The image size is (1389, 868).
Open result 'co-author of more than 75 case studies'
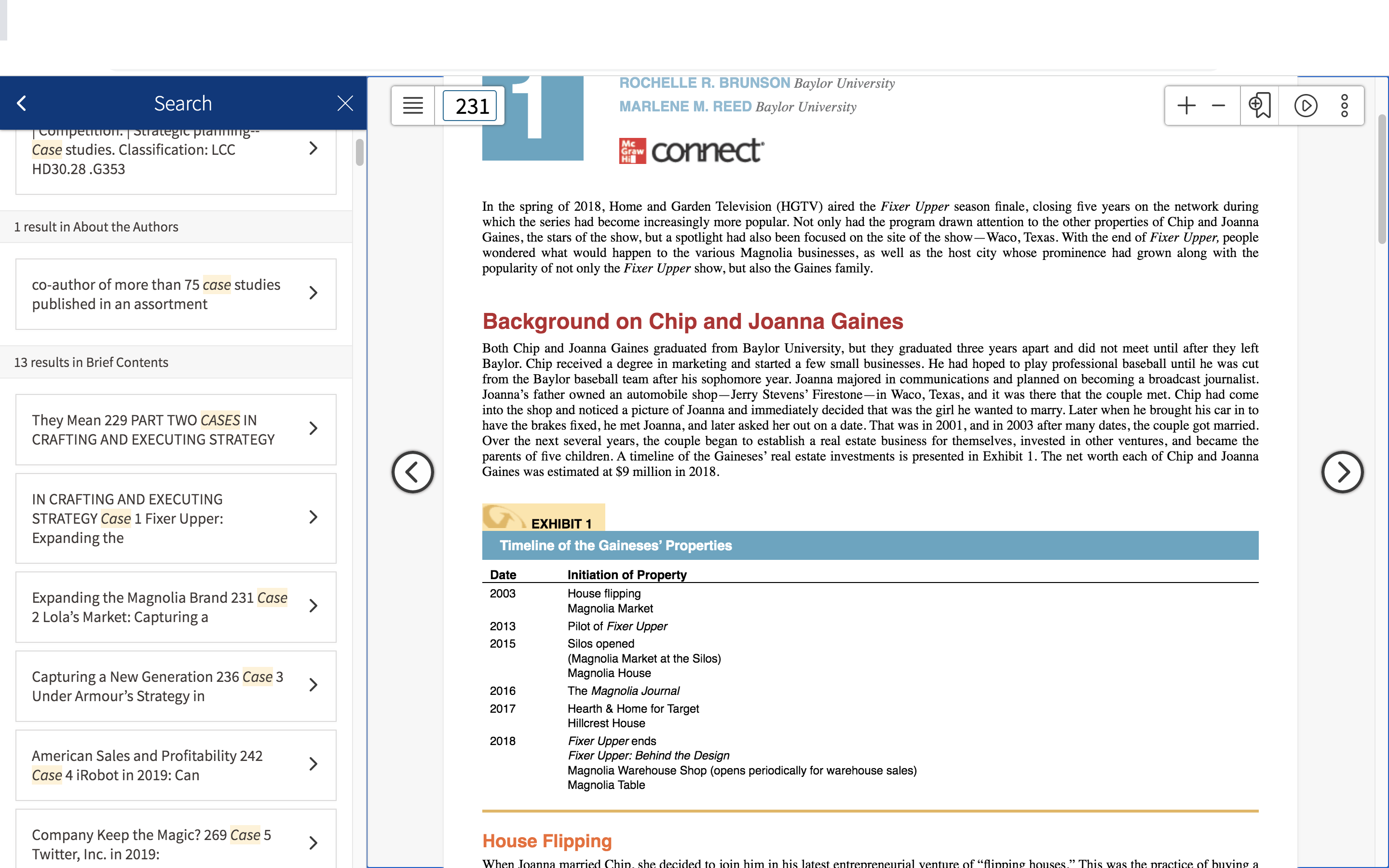pos(176,294)
